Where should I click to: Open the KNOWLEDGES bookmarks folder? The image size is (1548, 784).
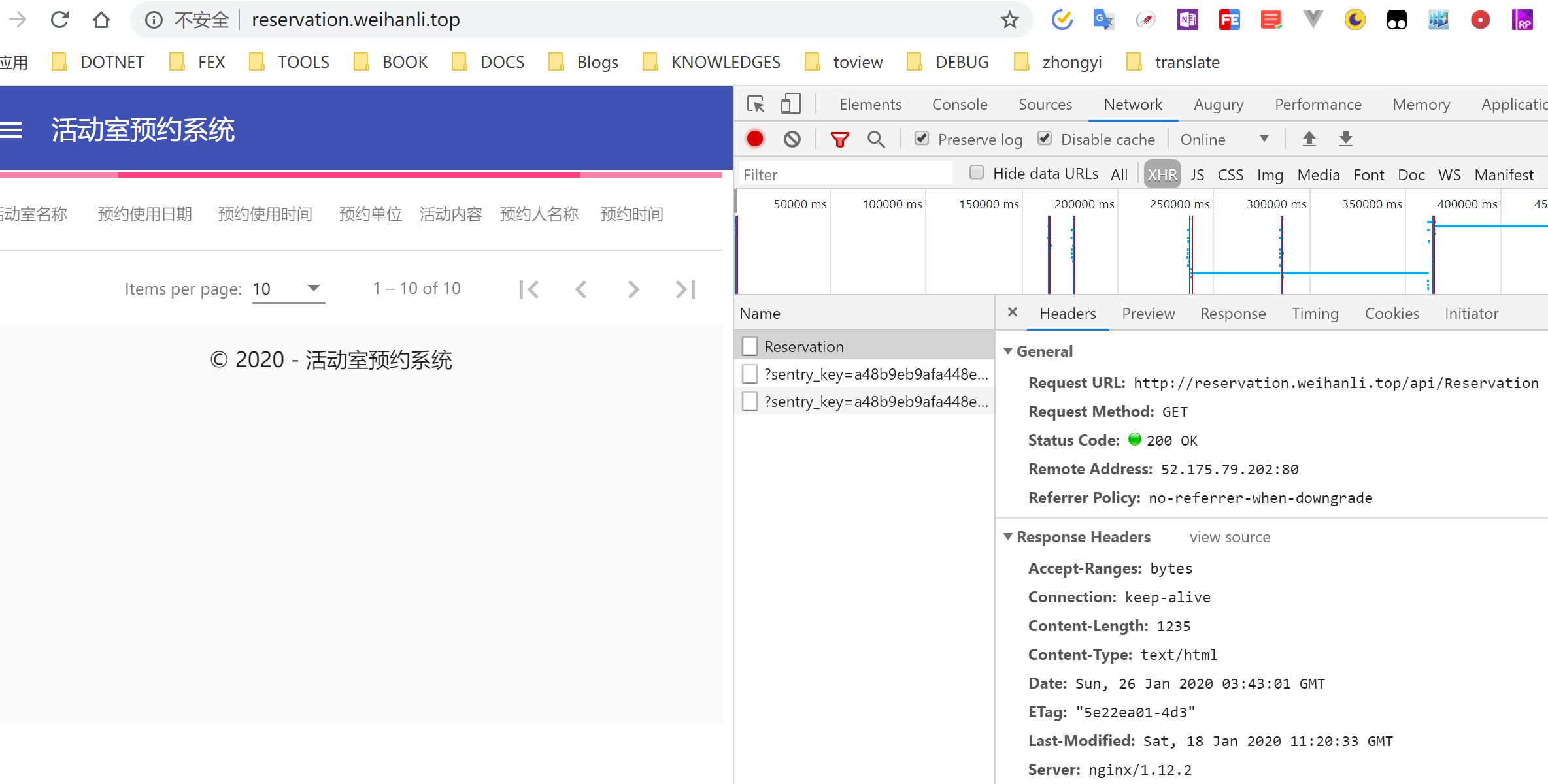pyautogui.click(x=712, y=62)
